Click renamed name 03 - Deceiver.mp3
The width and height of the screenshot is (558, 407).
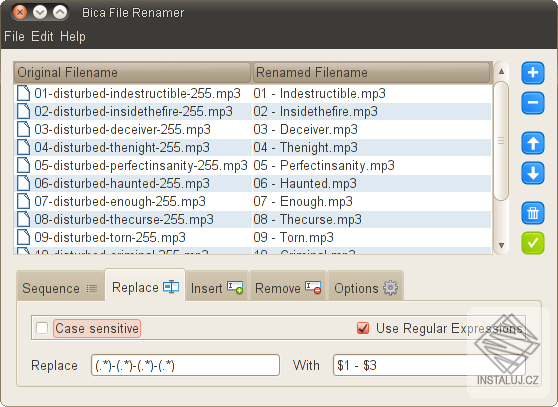[x=305, y=129]
